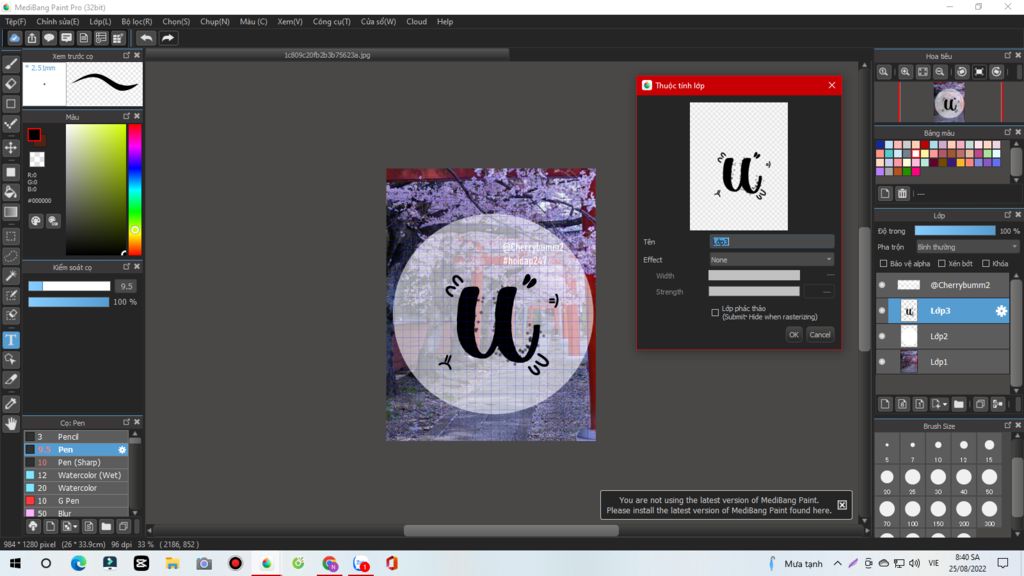Toggle visibility of Ldp3 layer

(x=882, y=311)
